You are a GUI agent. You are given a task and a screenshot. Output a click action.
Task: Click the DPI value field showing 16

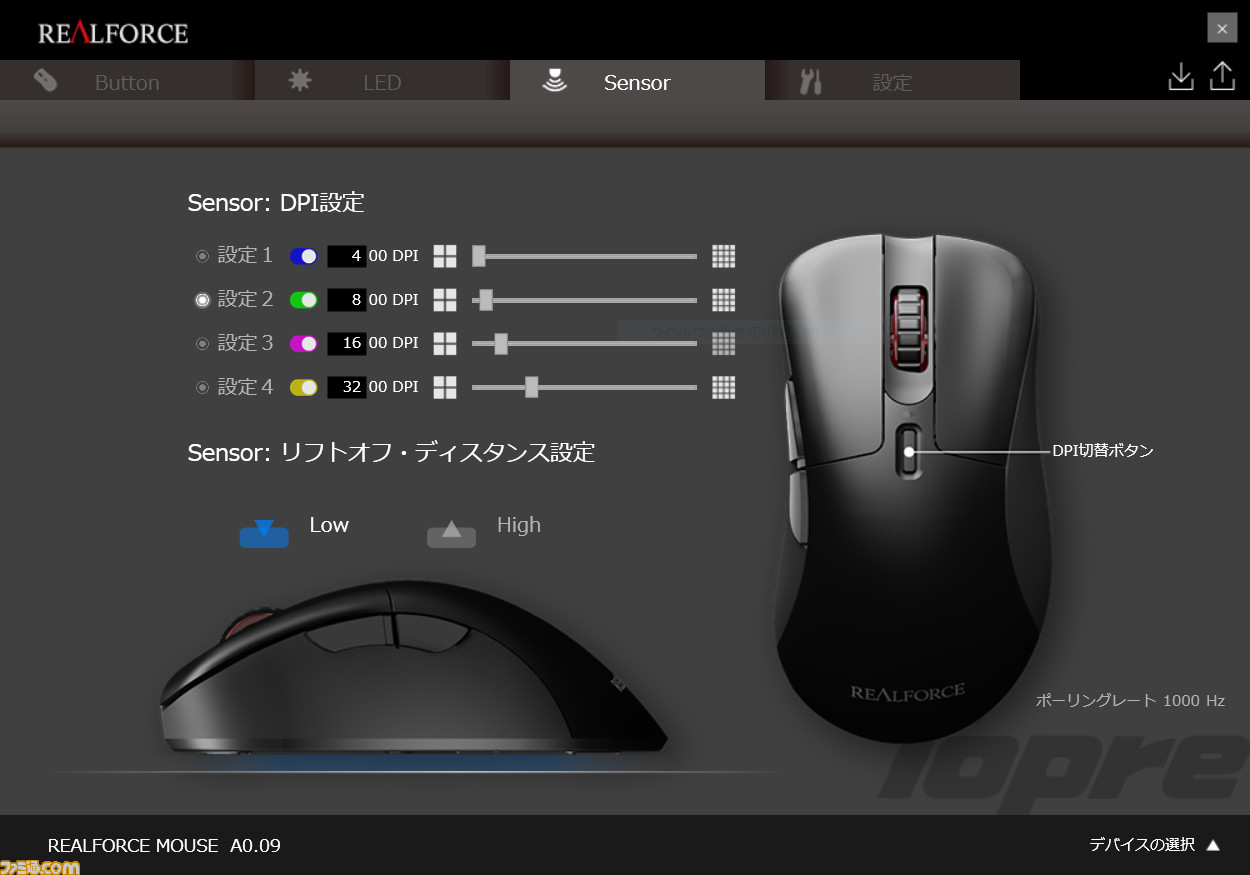(347, 343)
